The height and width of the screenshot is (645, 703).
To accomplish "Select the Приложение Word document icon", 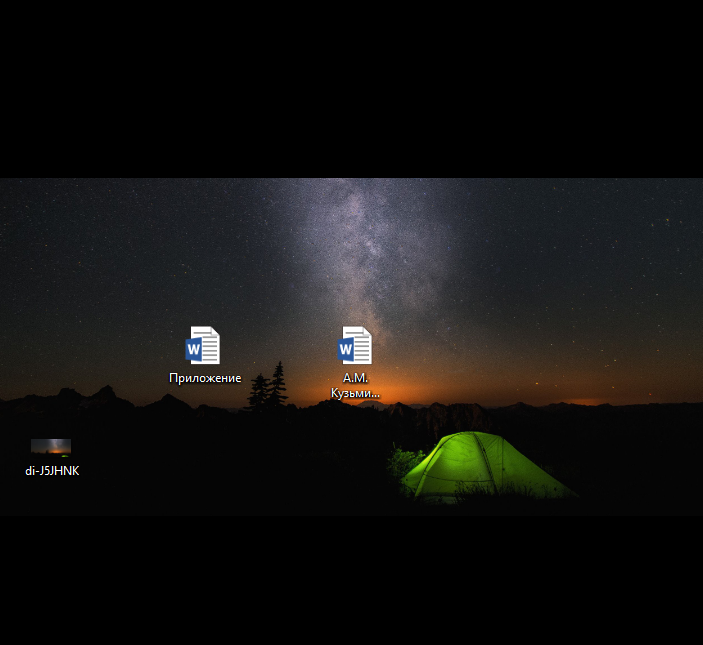I will pyautogui.click(x=203, y=345).
